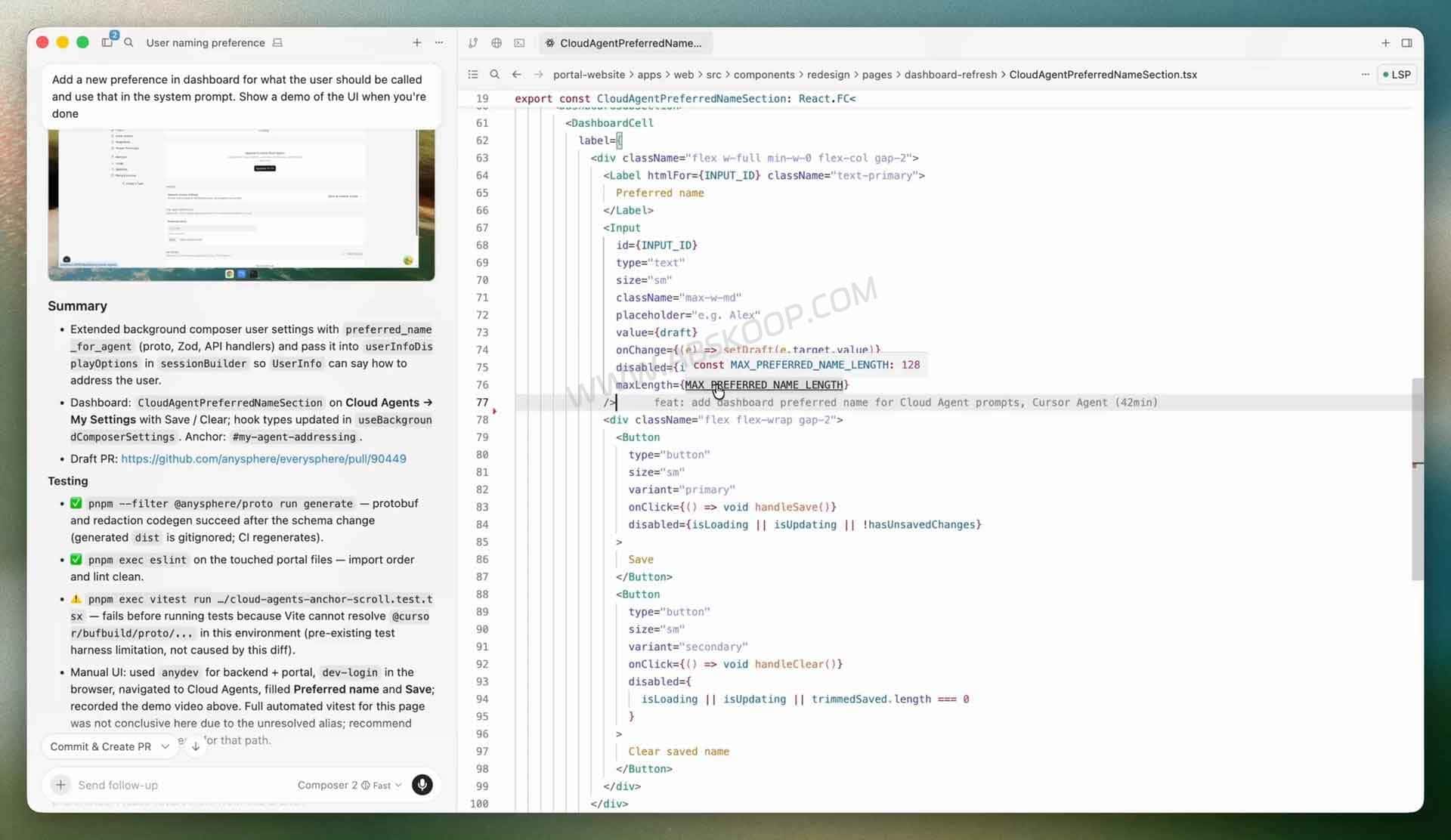Image resolution: width=1451 pixels, height=840 pixels.
Task: Click the editor vertical scrollbar thumb
Action: [1417, 479]
